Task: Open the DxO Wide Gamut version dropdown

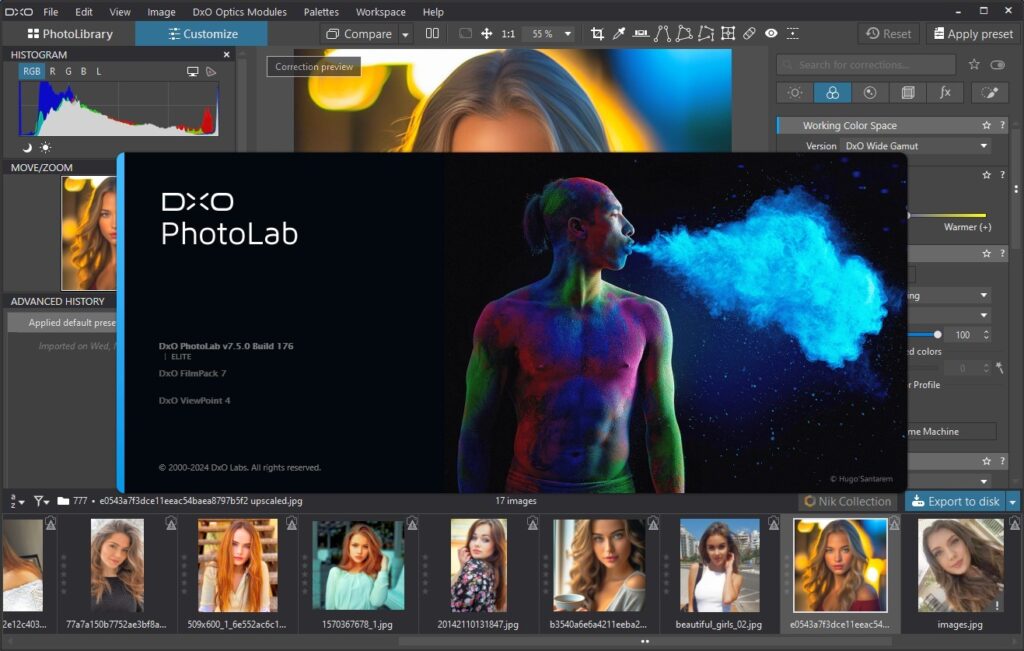Action: [x=915, y=146]
